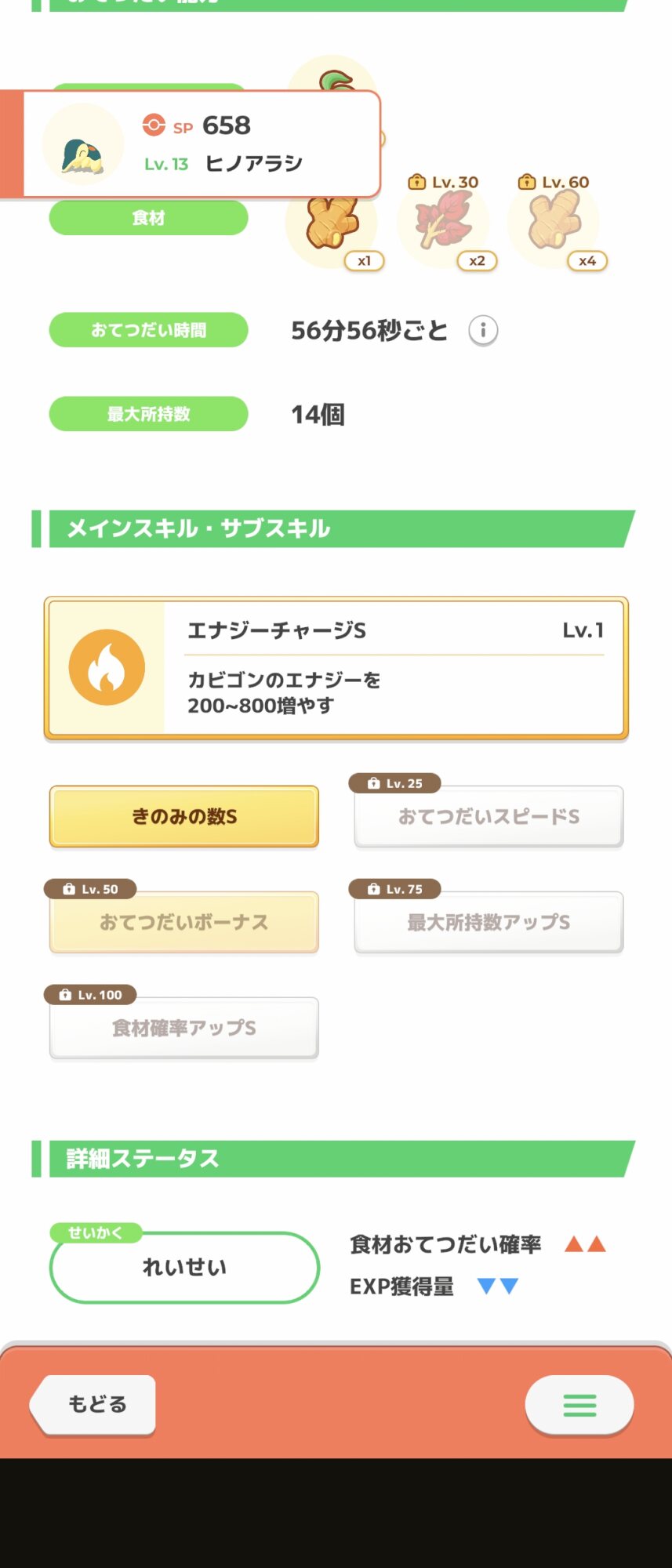Tap the 食材 green label
The height and width of the screenshot is (1568, 672).
(148, 218)
